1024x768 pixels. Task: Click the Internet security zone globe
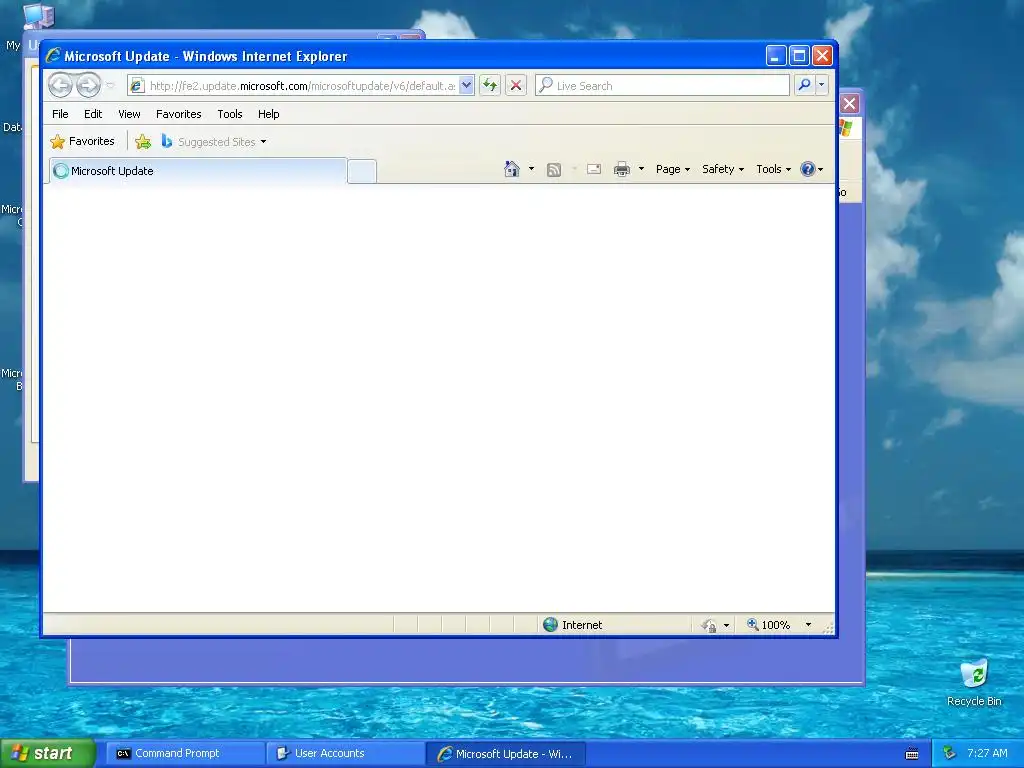(x=551, y=625)
